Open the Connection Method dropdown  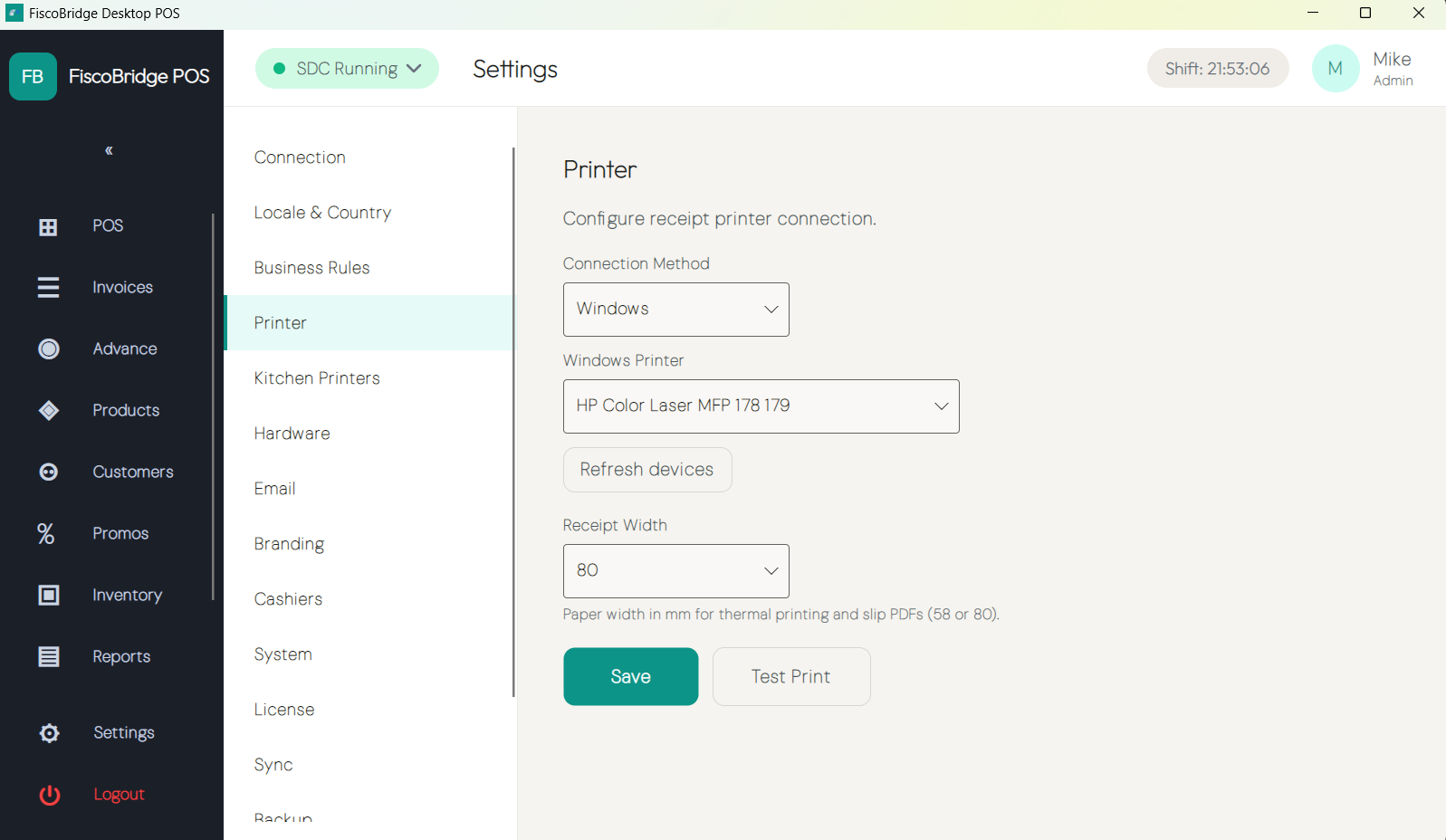tap(675, 310)
